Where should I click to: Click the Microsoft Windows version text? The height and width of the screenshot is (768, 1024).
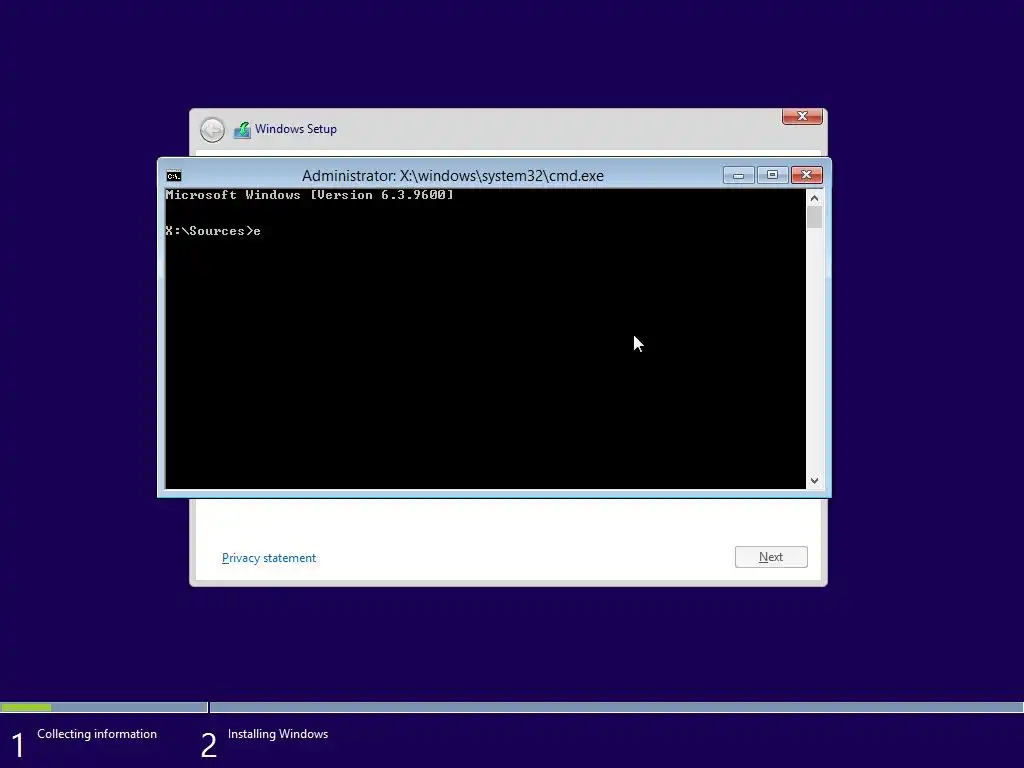point(310,195)
